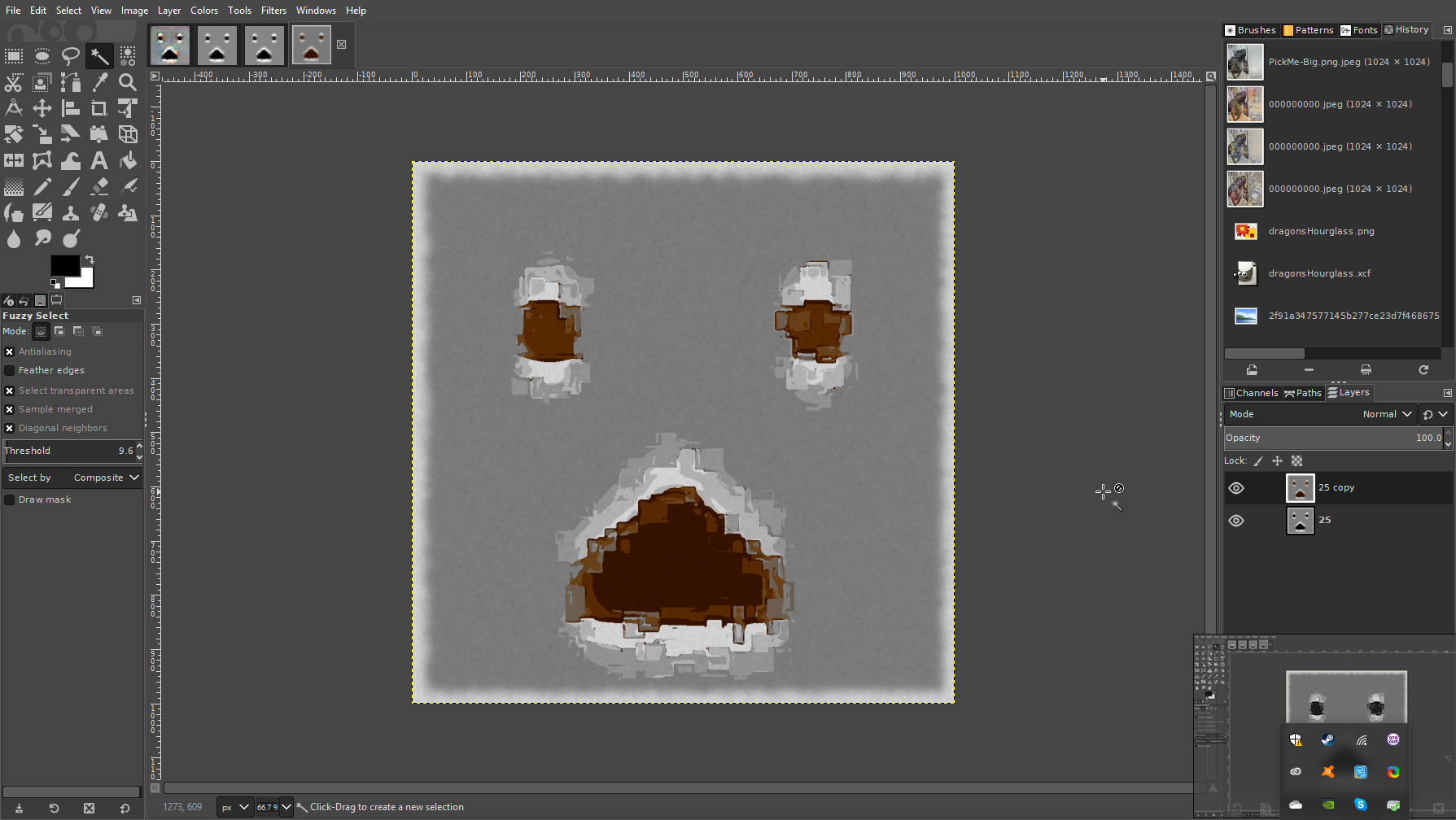The image size is (1456, 820).
Task: Switch to the Channels tab
Action: point(1251,393)
